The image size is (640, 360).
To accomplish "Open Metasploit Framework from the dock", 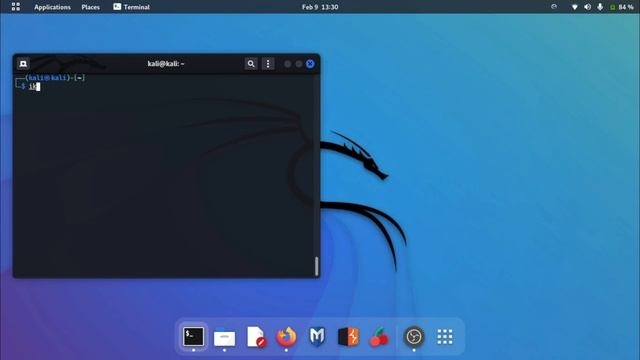I will point(317,337).
